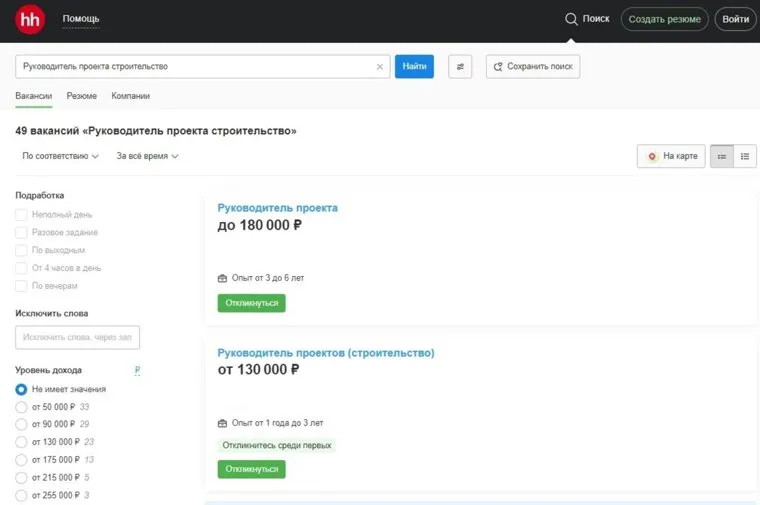Clear search text with the X icon
The image size is (760, 505).
(379, 67)
